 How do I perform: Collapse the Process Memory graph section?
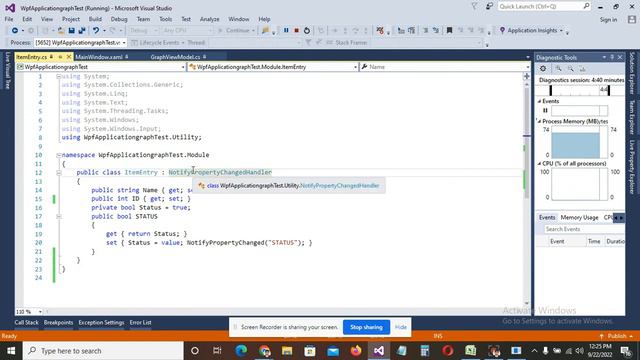539,122
